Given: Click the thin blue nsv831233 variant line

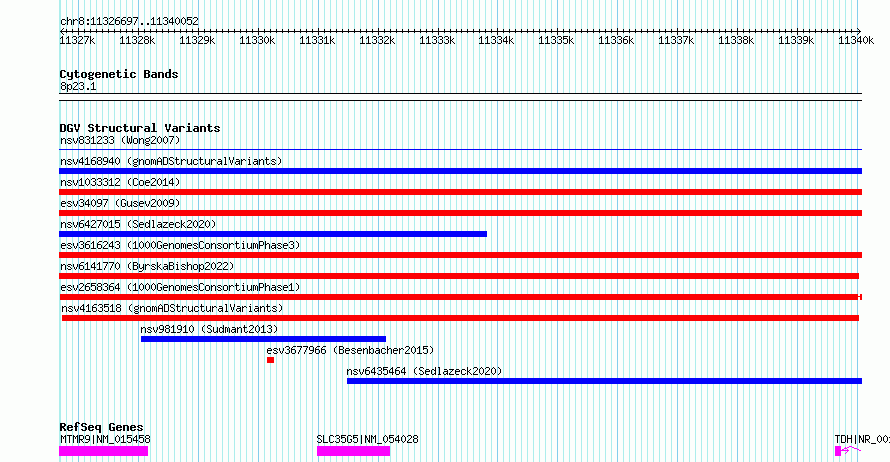Looking at the screenshot, I should [x=460, y=150].
